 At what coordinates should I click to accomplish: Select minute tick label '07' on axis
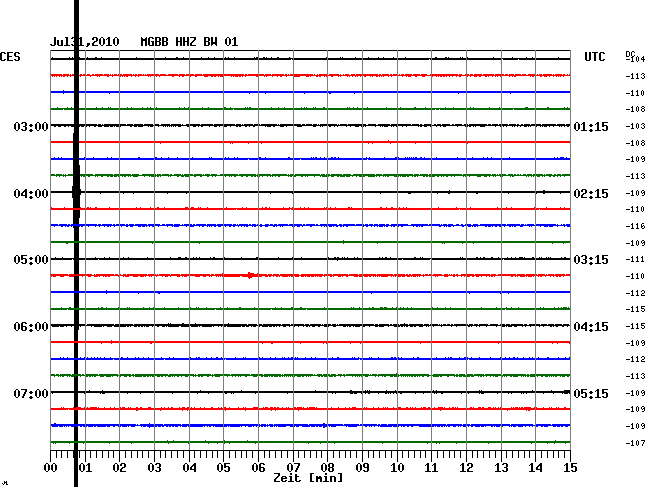tap(293, 468)
